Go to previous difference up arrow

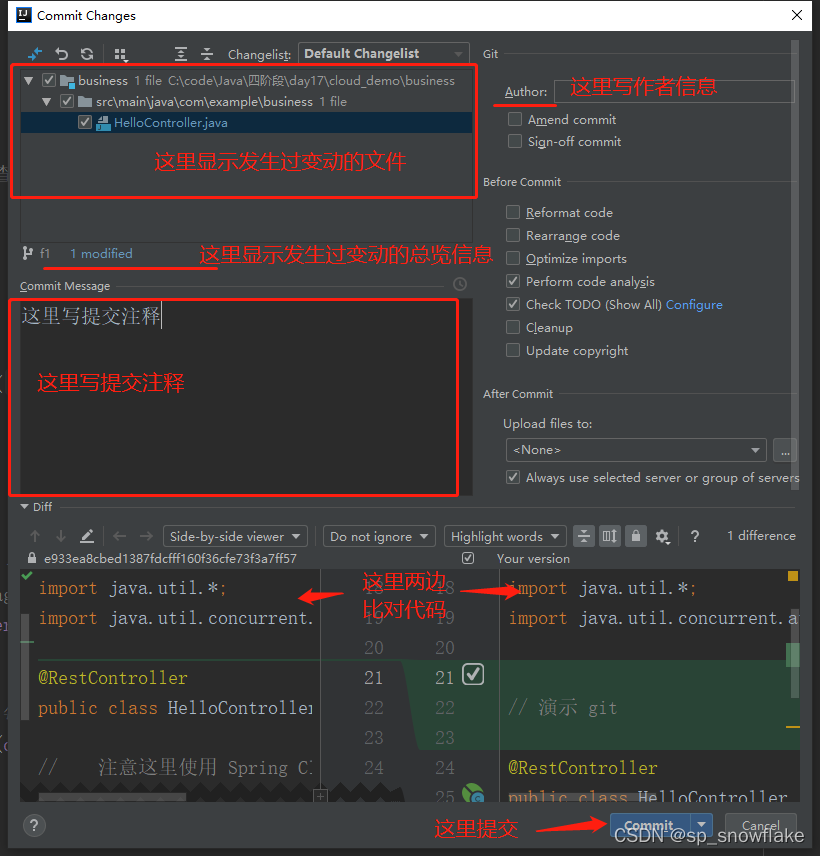point(35,536)
